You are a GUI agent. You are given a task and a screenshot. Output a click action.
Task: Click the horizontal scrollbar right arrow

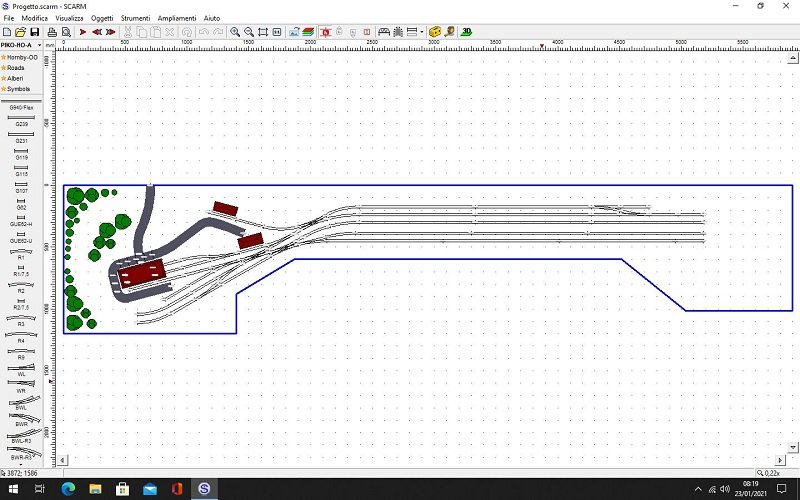click(x=778, y=460)
